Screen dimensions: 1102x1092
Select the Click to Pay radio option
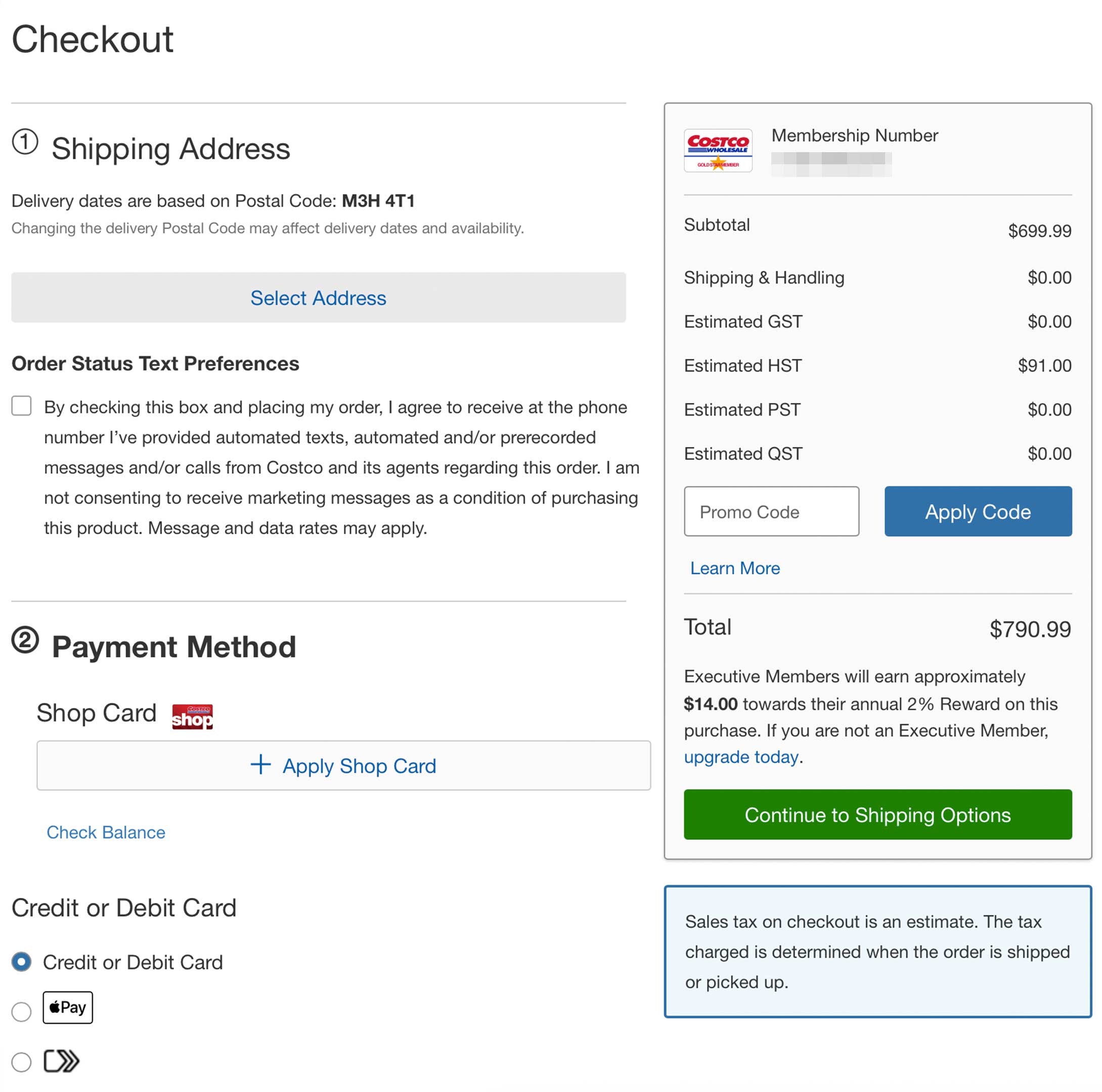(x=22, y=1061)
